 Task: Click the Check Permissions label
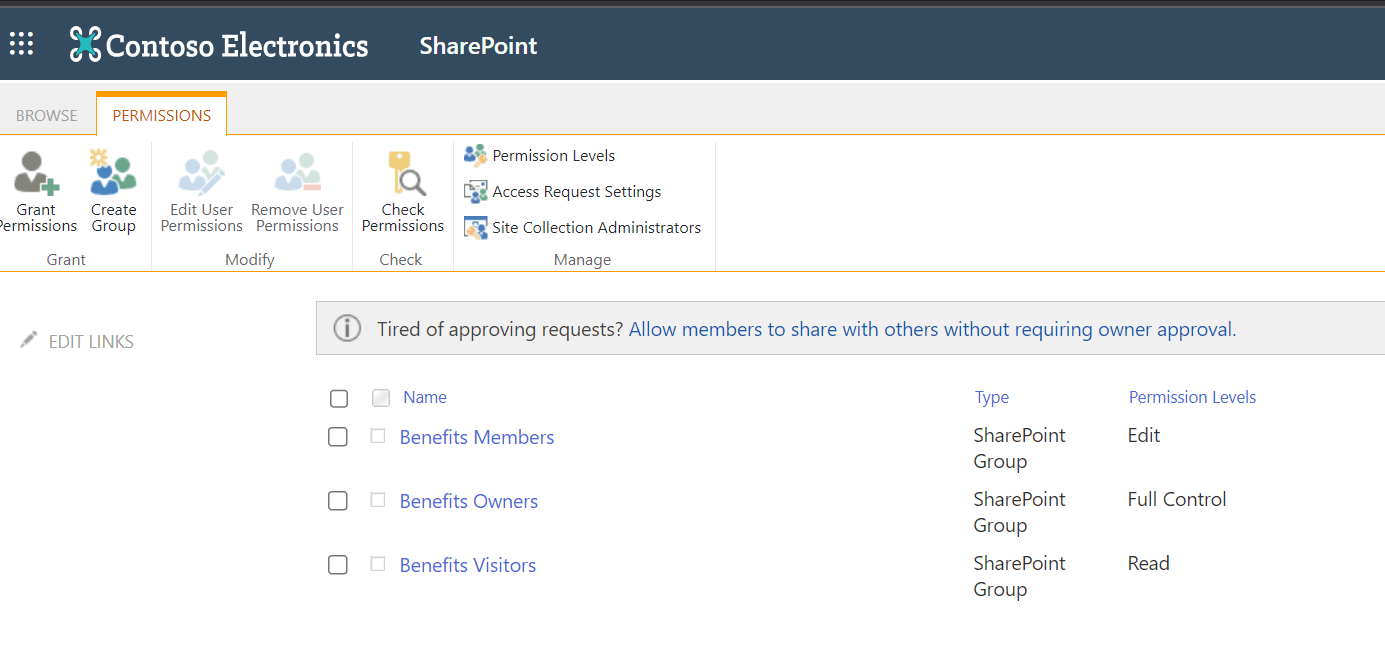coord(403,217)
